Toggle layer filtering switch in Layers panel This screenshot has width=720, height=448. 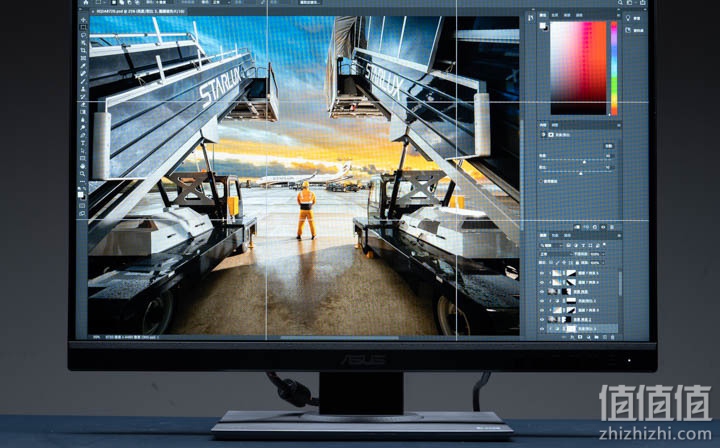coord(604,244)
